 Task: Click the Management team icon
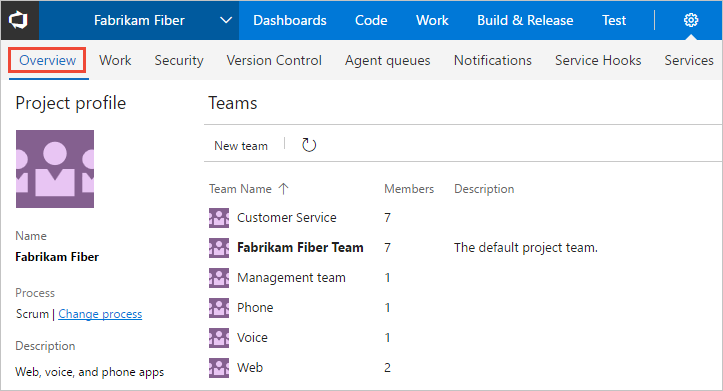219,278
